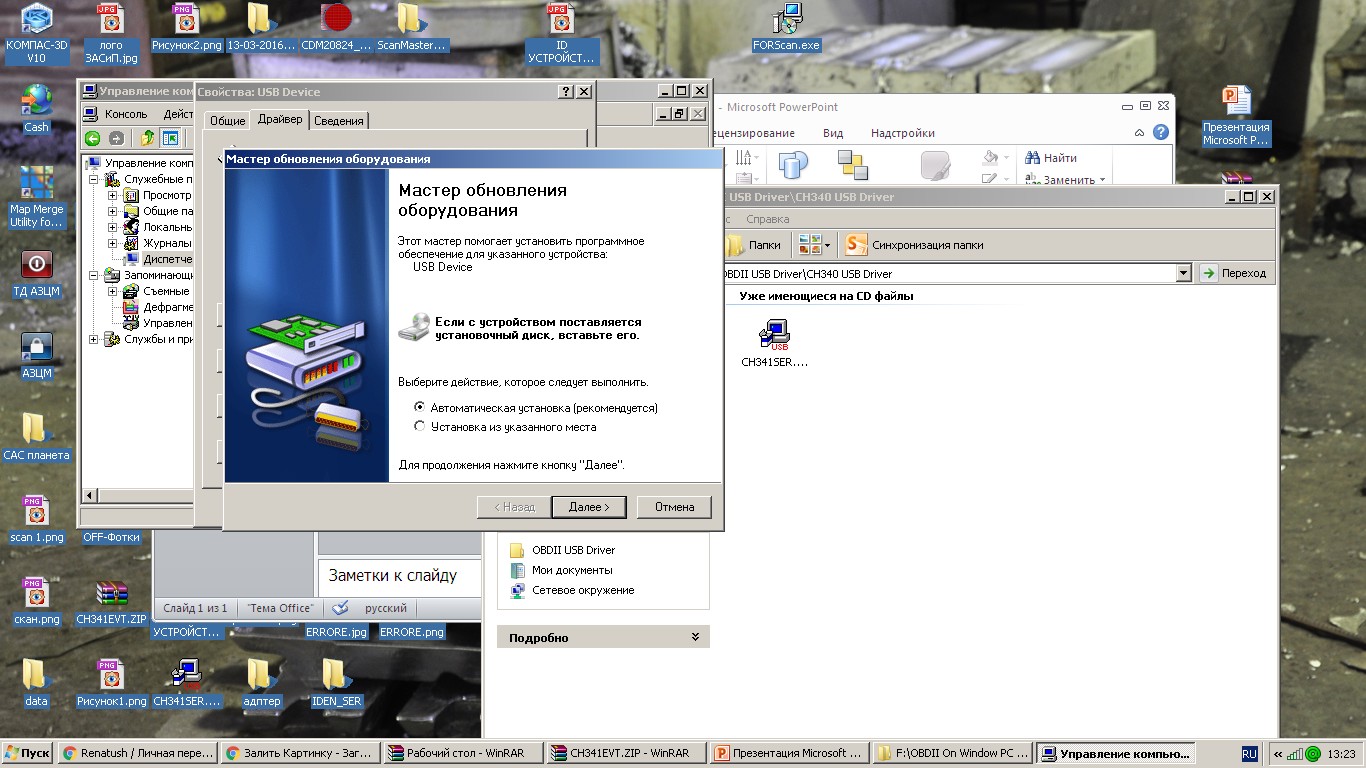The height and width of the screenshot is (768, 1366).
Task: Expand the 'Журналы' tree node
Action: click(113, 243)
